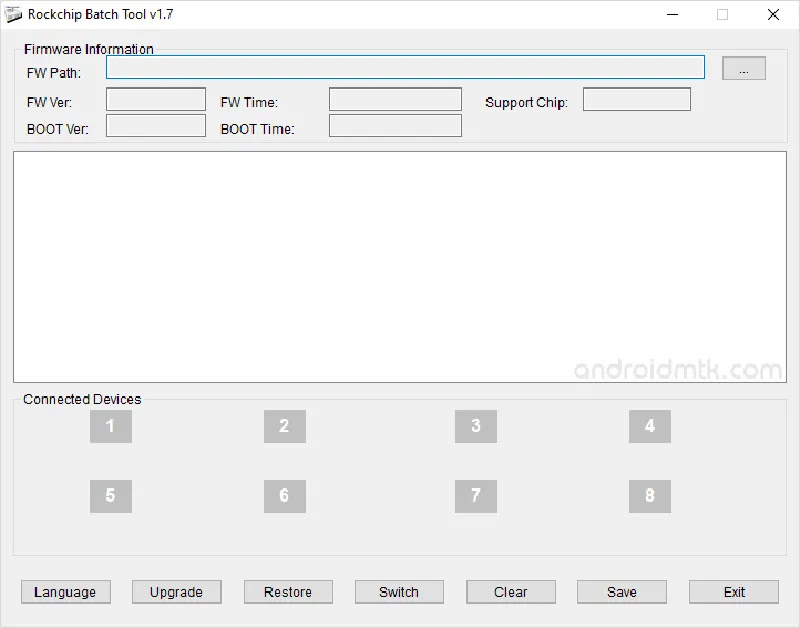The width and height of the screenshot is (800, 628).
Task: Focus the FW Path input field
Action: pos(405,67)
